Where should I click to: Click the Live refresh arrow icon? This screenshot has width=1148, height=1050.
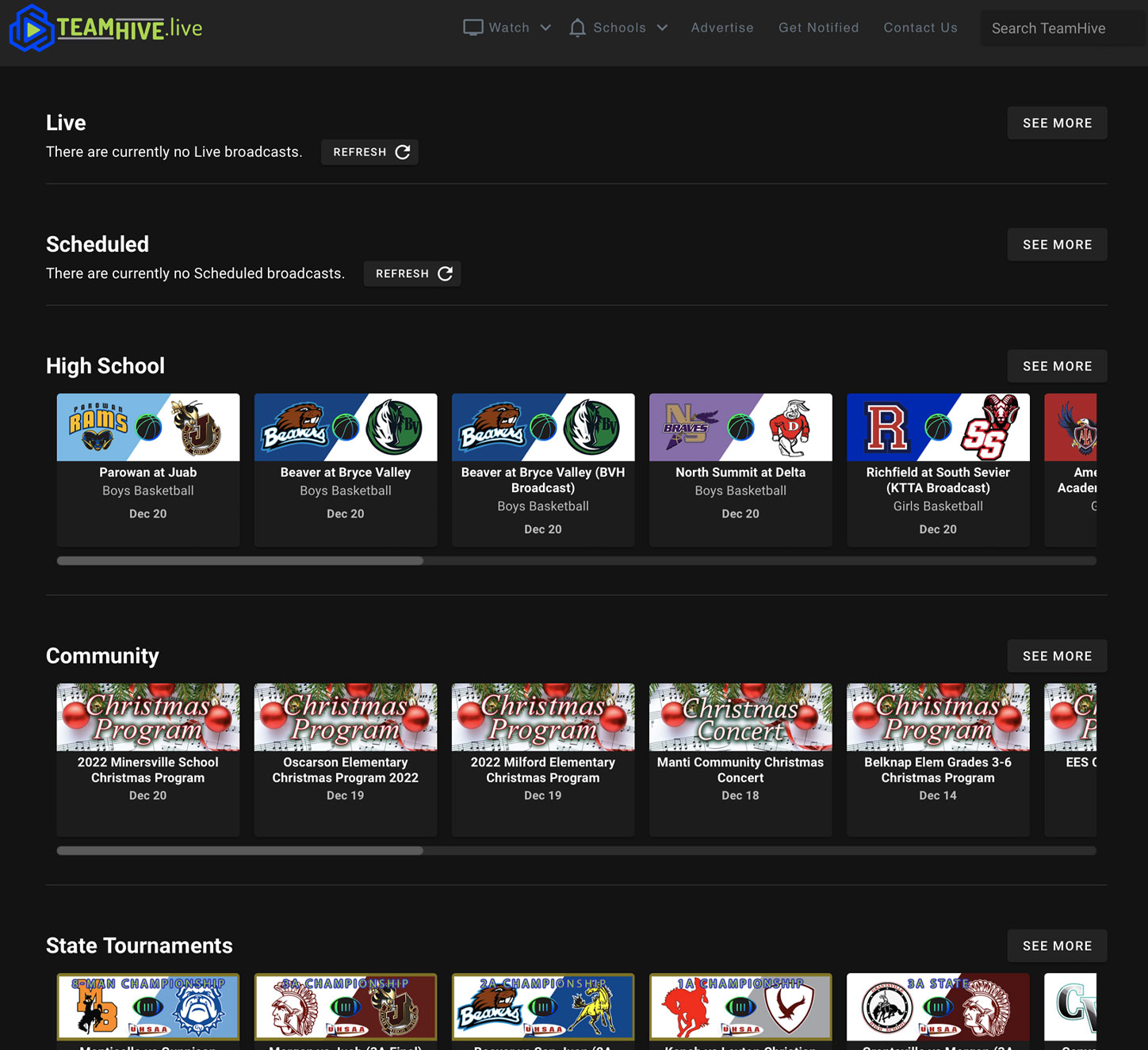point(403,152)
